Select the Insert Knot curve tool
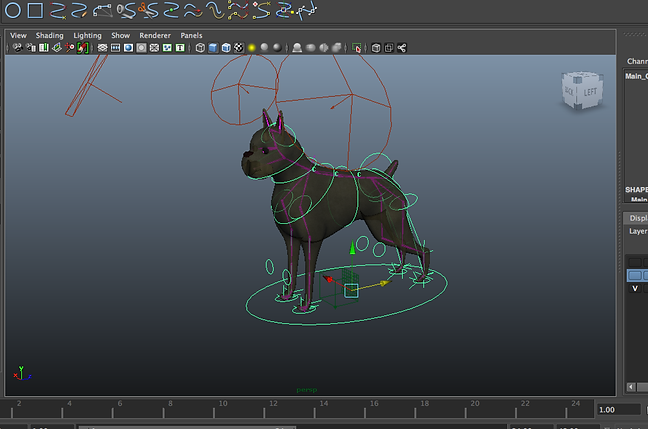Viewport: 648px width, 429px height. tap(171, 10)
